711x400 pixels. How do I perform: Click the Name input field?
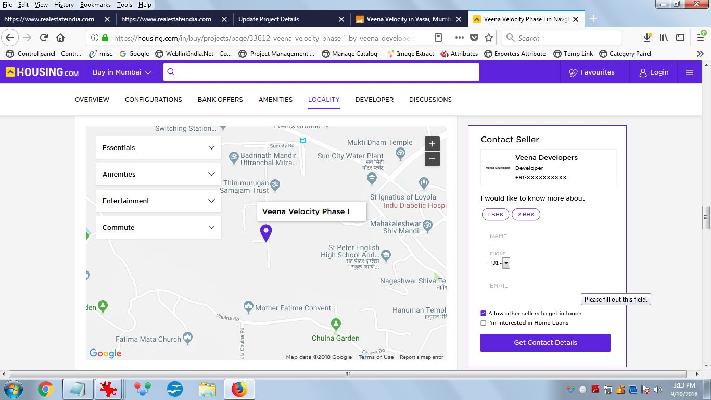click(x=545, y=236)
